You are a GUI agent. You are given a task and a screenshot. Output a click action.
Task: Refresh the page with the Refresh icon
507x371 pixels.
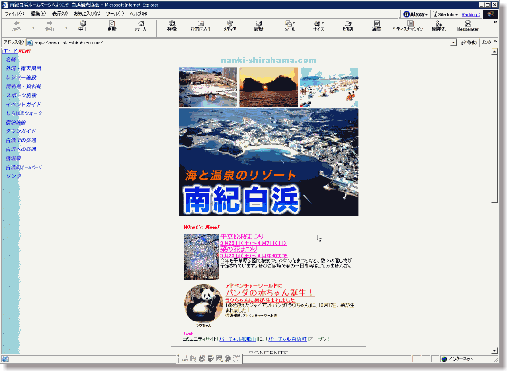coord(112,26)
